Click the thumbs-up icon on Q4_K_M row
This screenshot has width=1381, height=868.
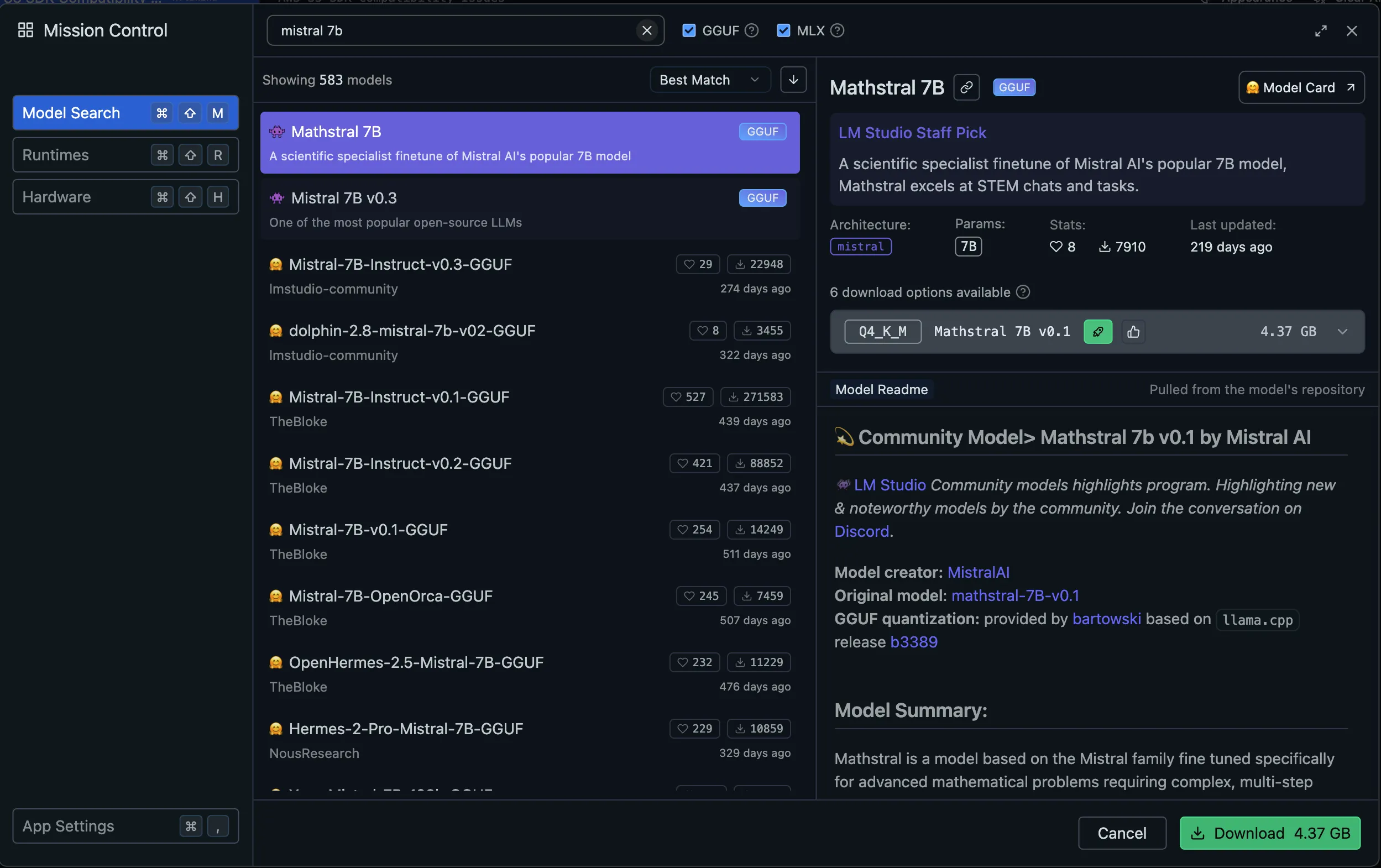point(1133,332)
